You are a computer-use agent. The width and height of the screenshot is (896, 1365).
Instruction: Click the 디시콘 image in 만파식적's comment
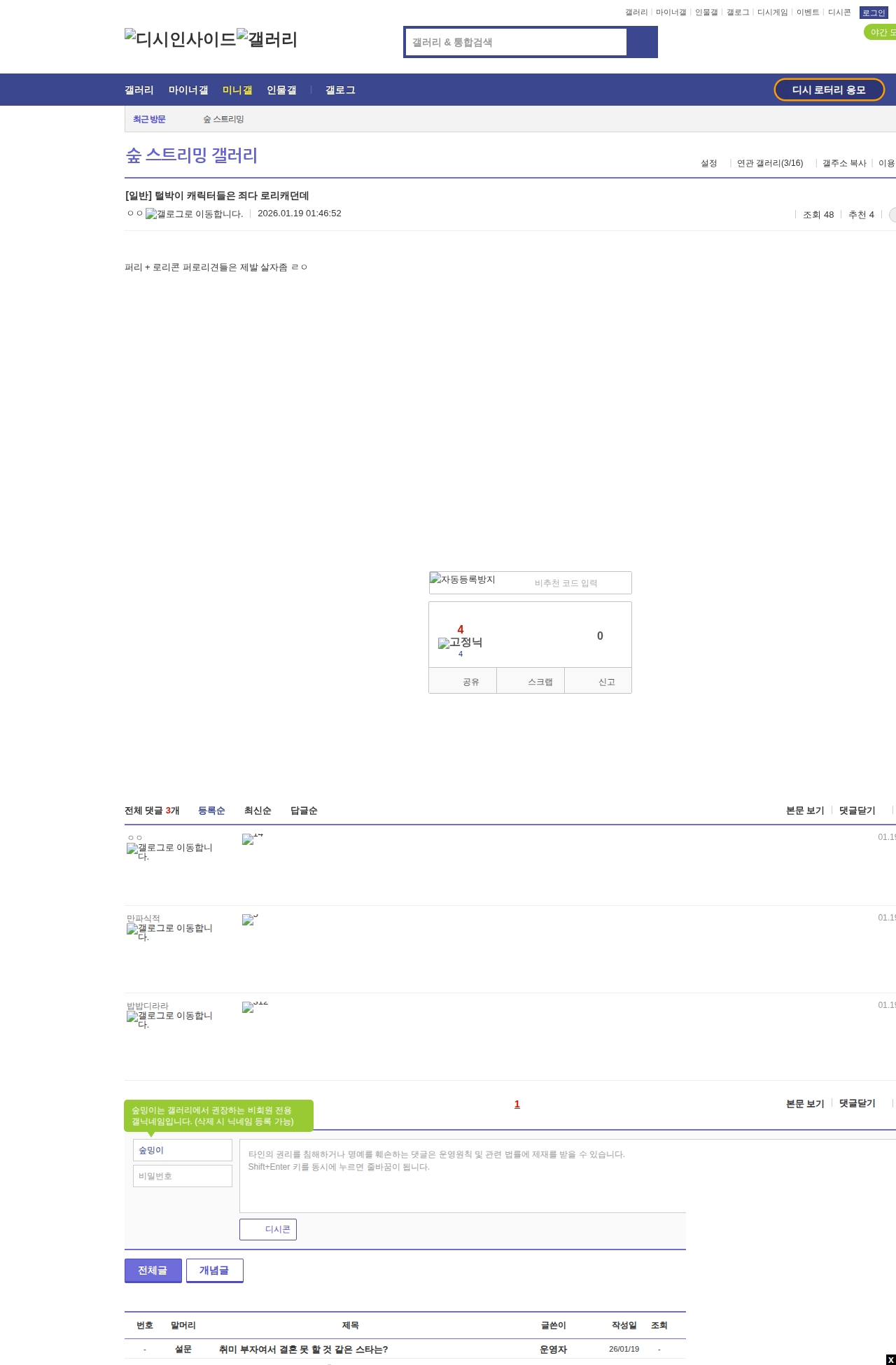(x=251, y=918)
